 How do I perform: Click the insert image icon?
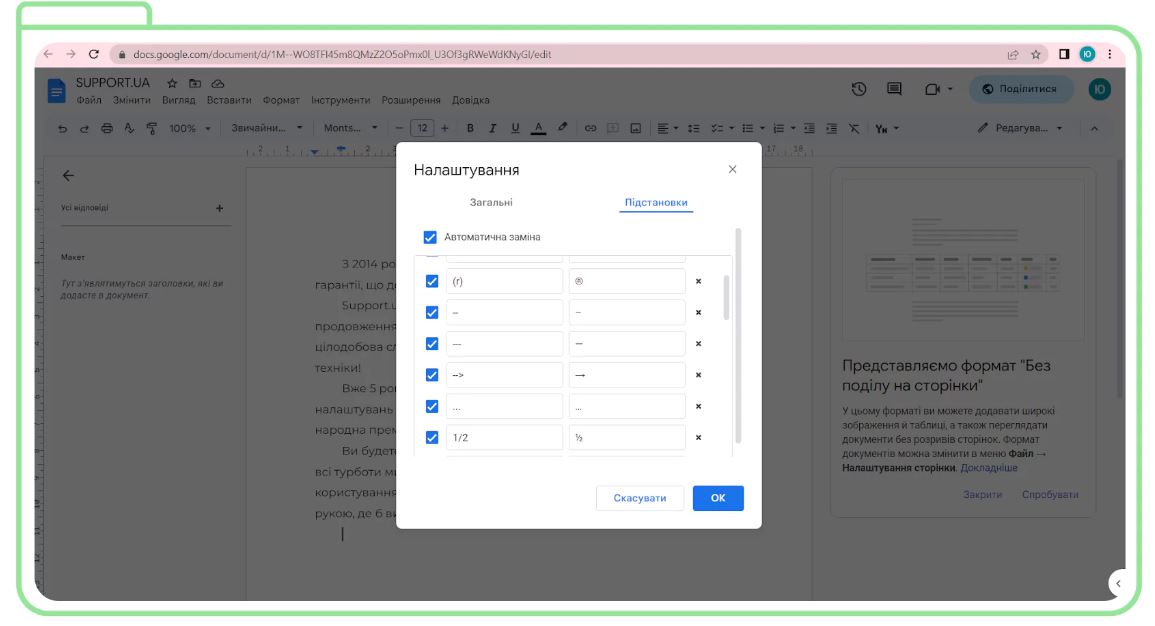pyautogui.click(x=635, y=128)
